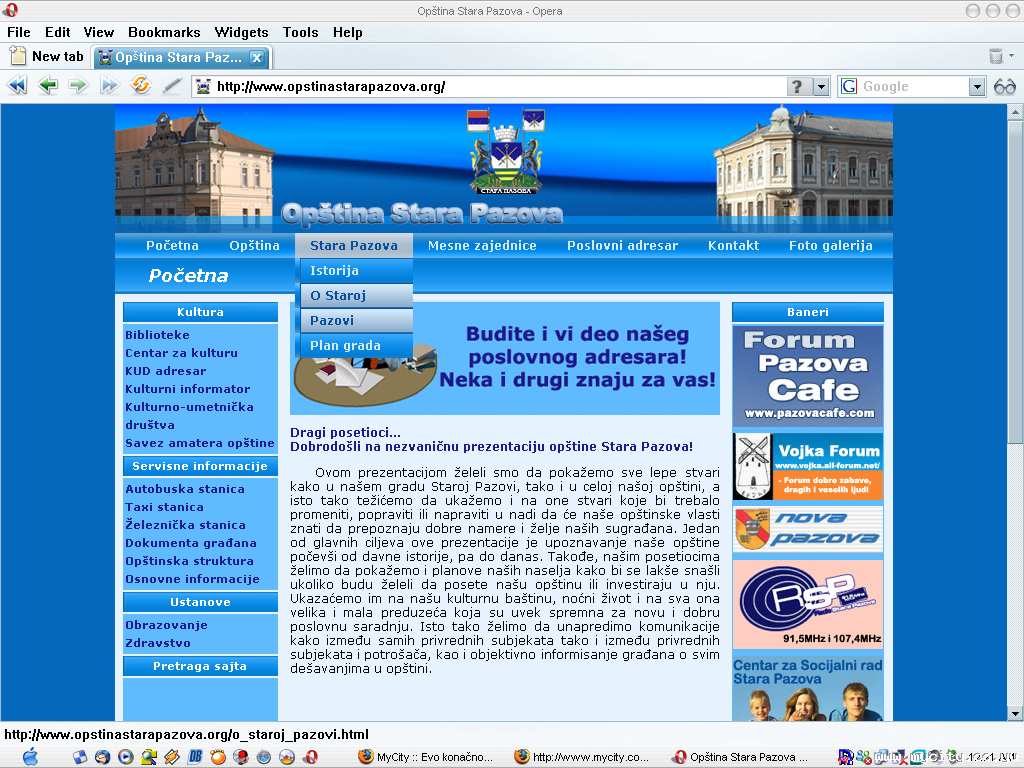Open the KUD adresar link
1024x768 pixels.
pyautogui.click(x=166, y=371)
